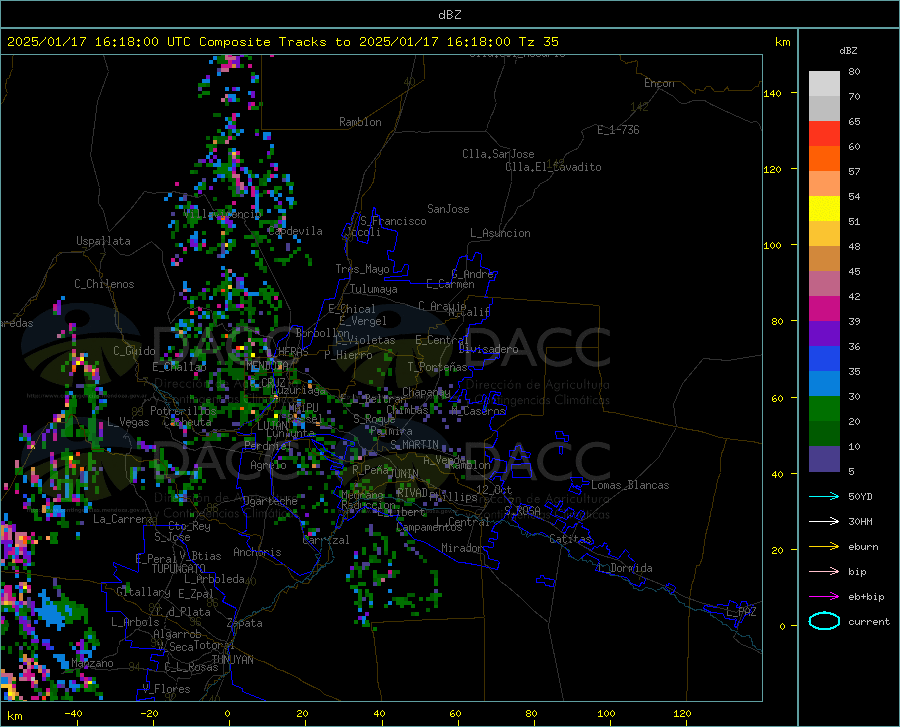Click the '-40' tick on the horizontal km axis

[x=73, y=713]
